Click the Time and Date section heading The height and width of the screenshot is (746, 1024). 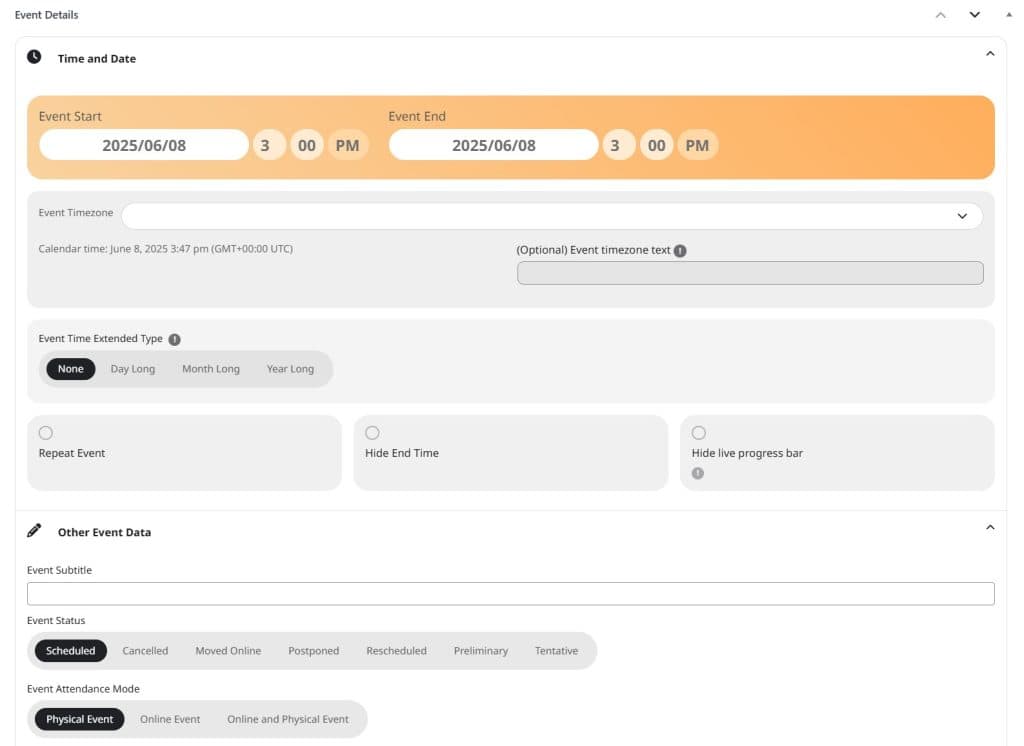coord(97,59)
